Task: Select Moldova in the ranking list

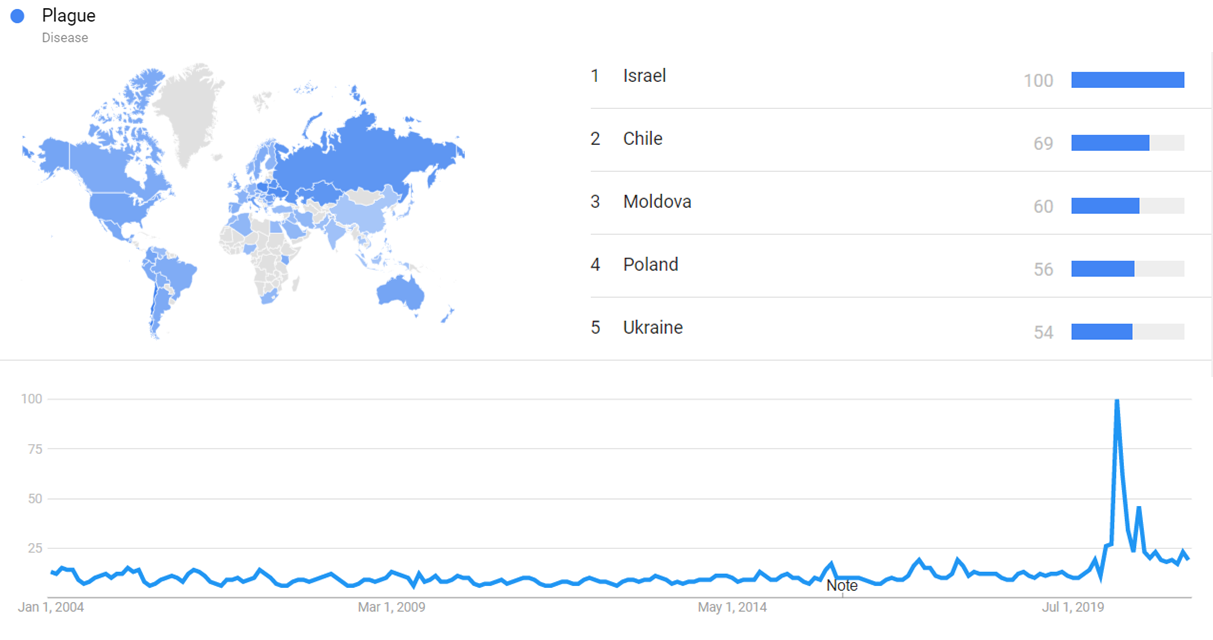Action: pos(657,202)
